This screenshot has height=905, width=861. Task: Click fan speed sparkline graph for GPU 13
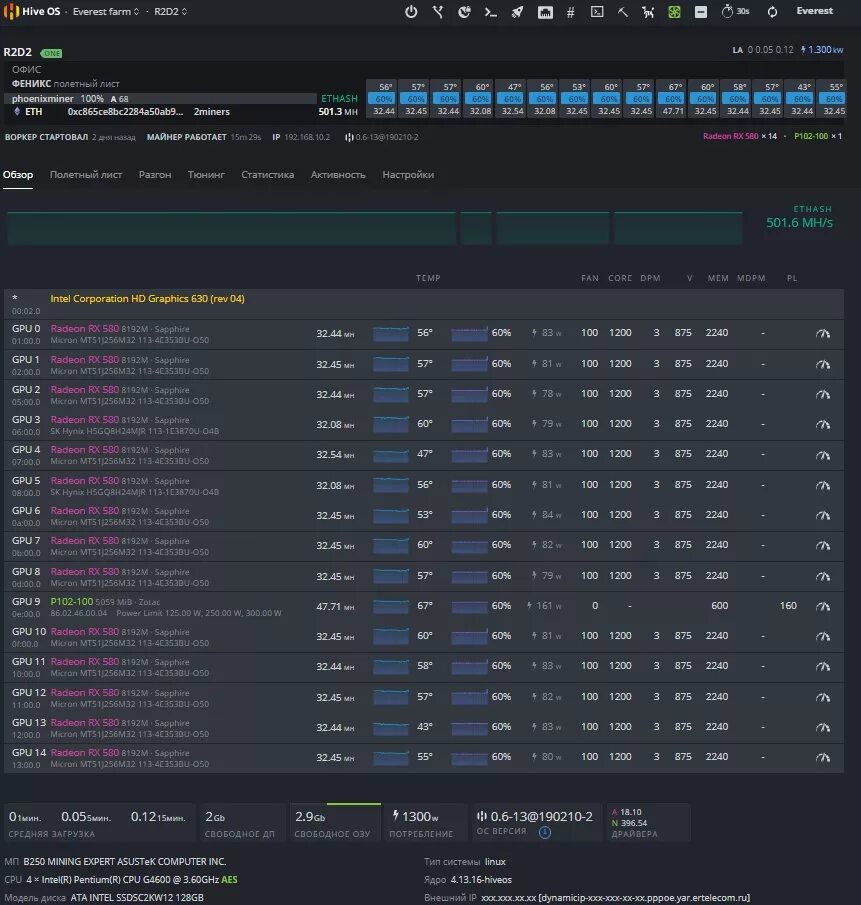(469, 727)
